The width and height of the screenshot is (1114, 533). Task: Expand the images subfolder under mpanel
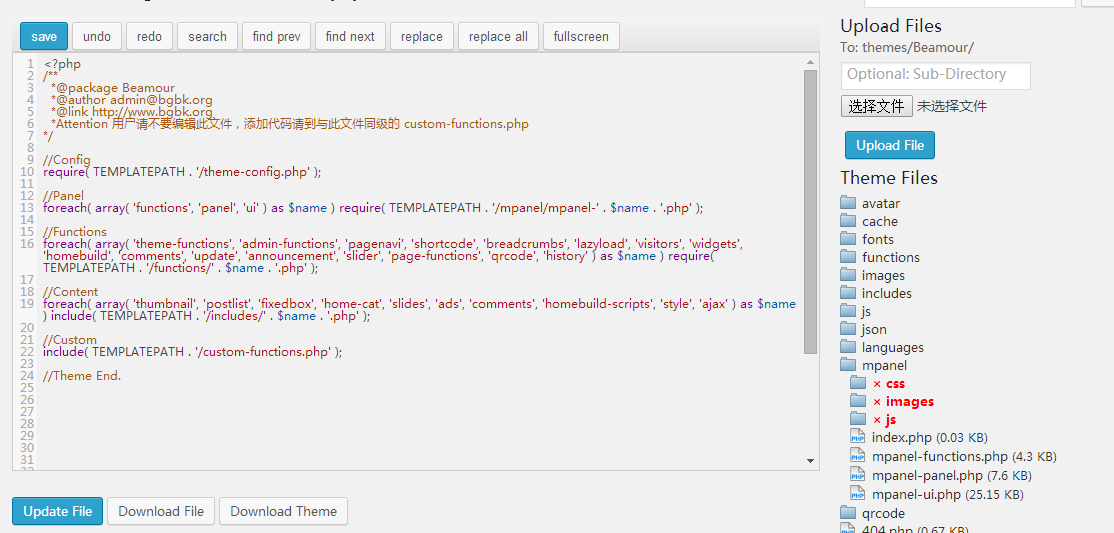(857, 402)
